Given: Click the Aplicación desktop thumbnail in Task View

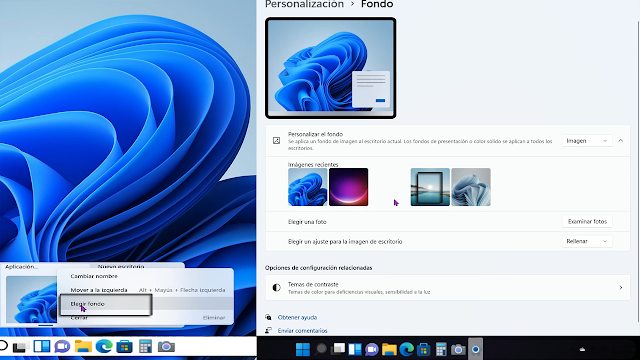Looking at the screenshot, I should click(31, 299).
